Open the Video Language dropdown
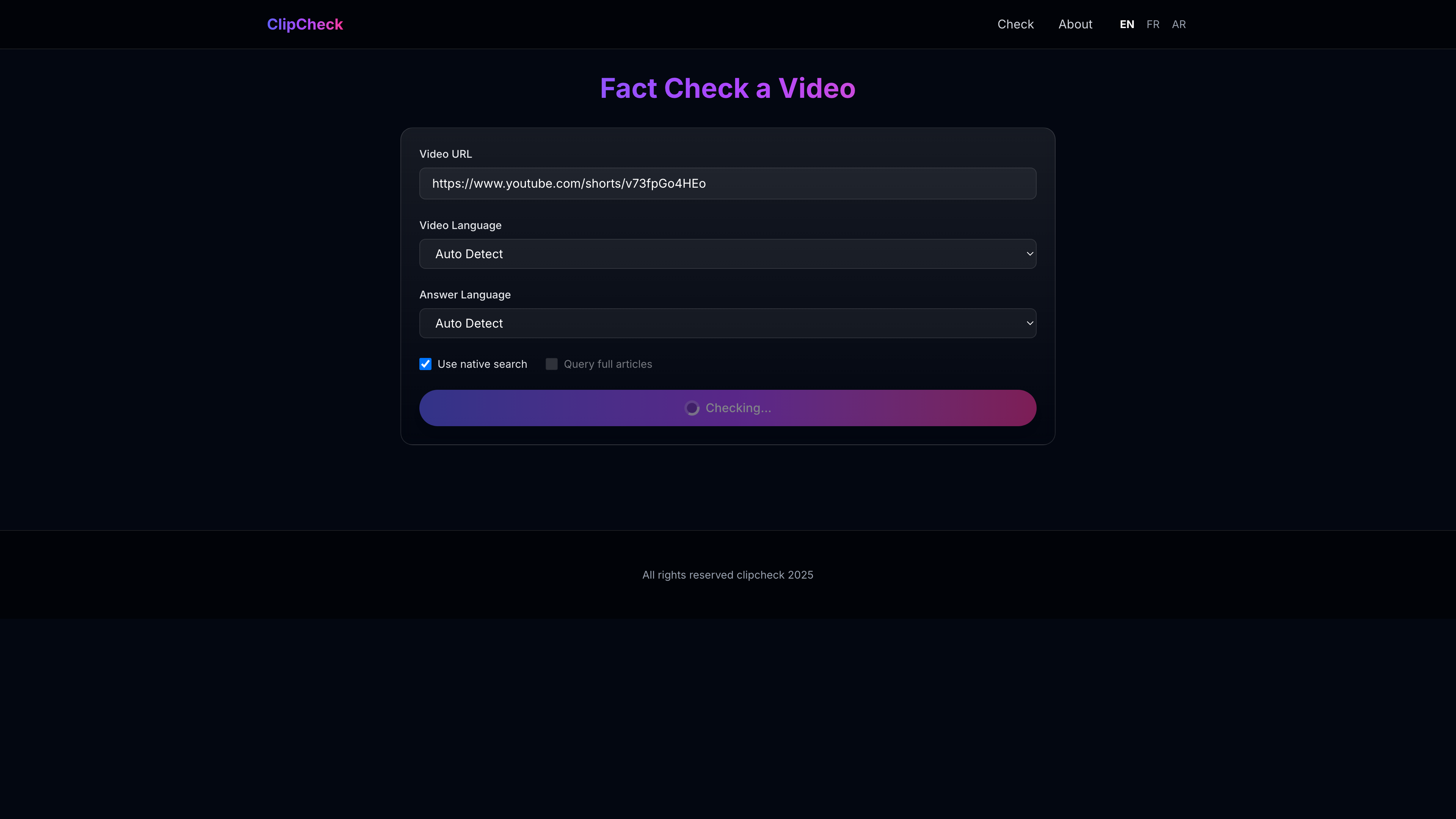 coord(727,254)
